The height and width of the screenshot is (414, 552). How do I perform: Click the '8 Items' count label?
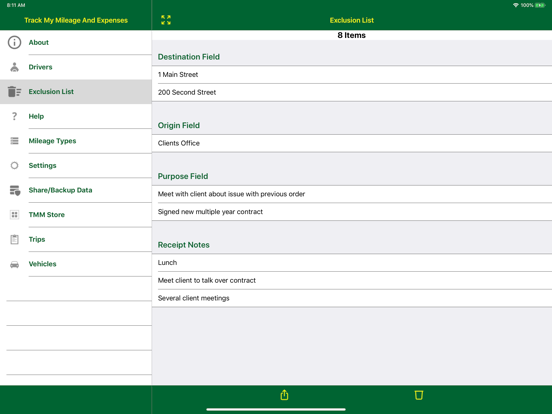click(352, 35)
